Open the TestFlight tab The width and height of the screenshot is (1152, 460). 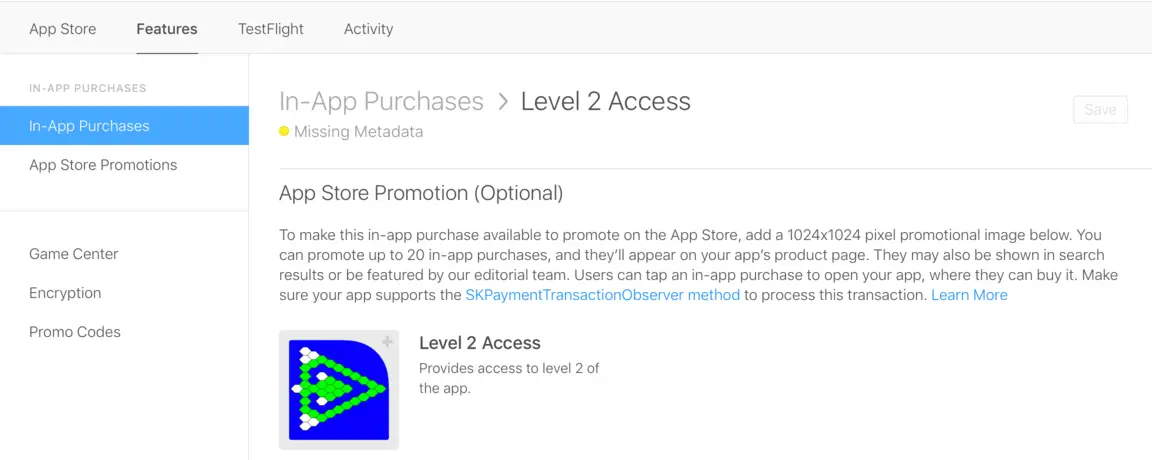271,29
